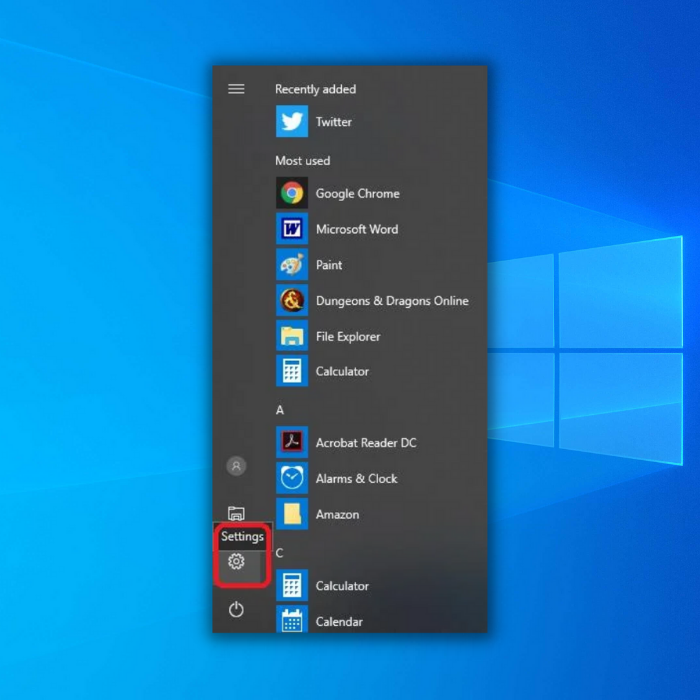Expand the Start menu hamburger button
The image size is (700, 700).
pyautogui.click(x=236, y=89)
